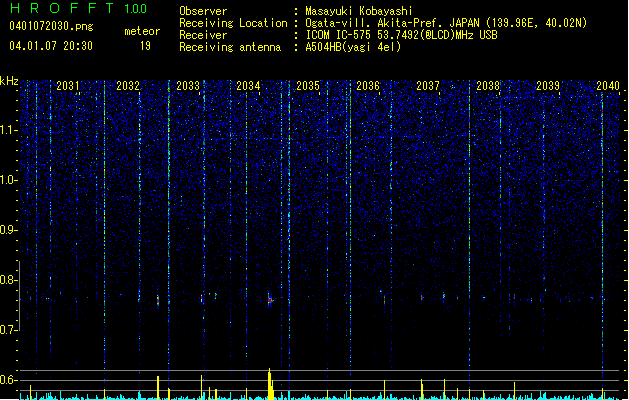Screen dimensions: 629x400
Task: Click the 2039 time marker
Action: (548, 86)
